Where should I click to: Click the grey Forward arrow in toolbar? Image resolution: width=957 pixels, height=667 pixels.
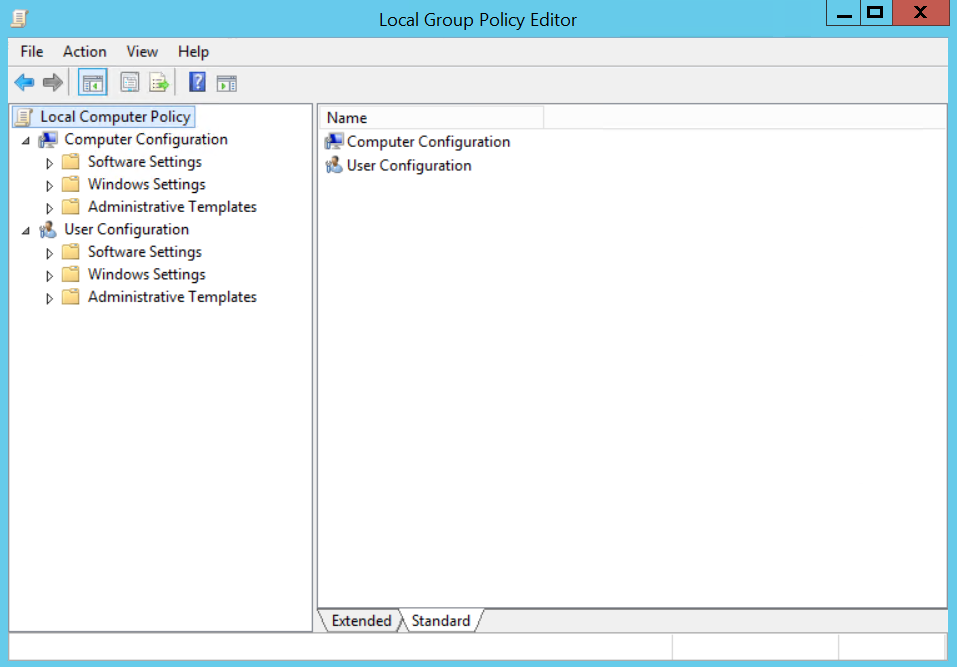point(53,82)
